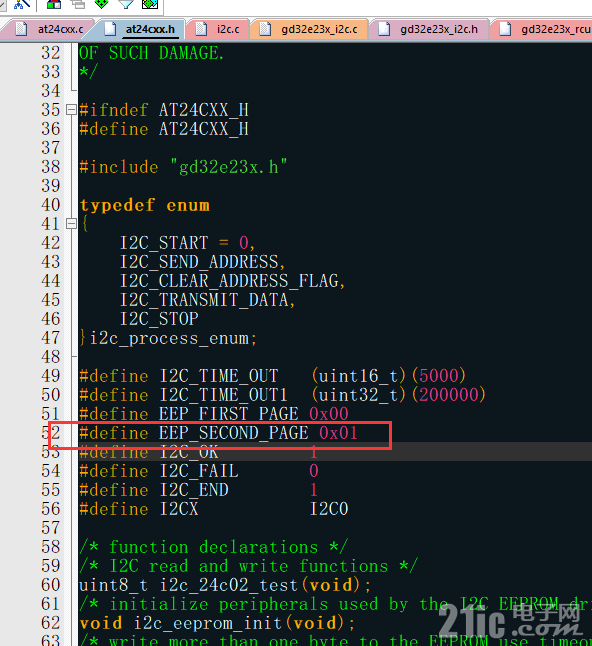Open the gd32e23x_i2c.h tab
Screen dimensions: 592x646
pyautogui.click(x=439, y=29)
